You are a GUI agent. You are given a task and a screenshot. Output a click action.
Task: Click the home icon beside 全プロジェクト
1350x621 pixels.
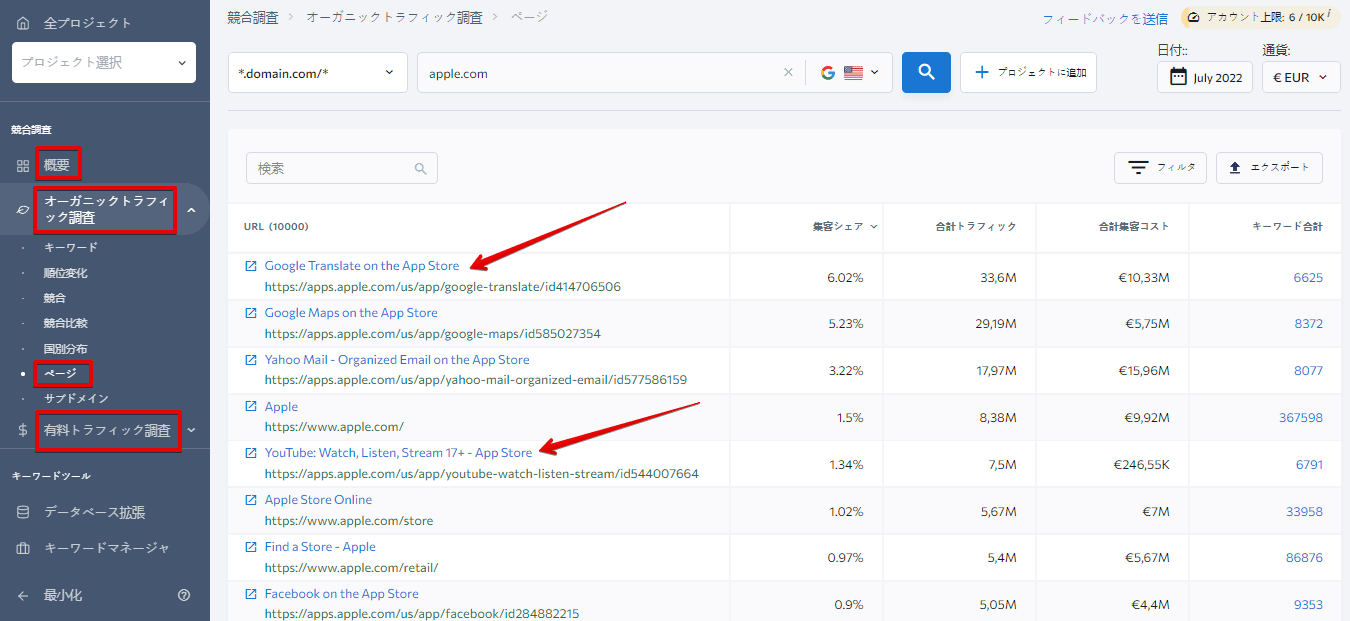coord(23,22)
